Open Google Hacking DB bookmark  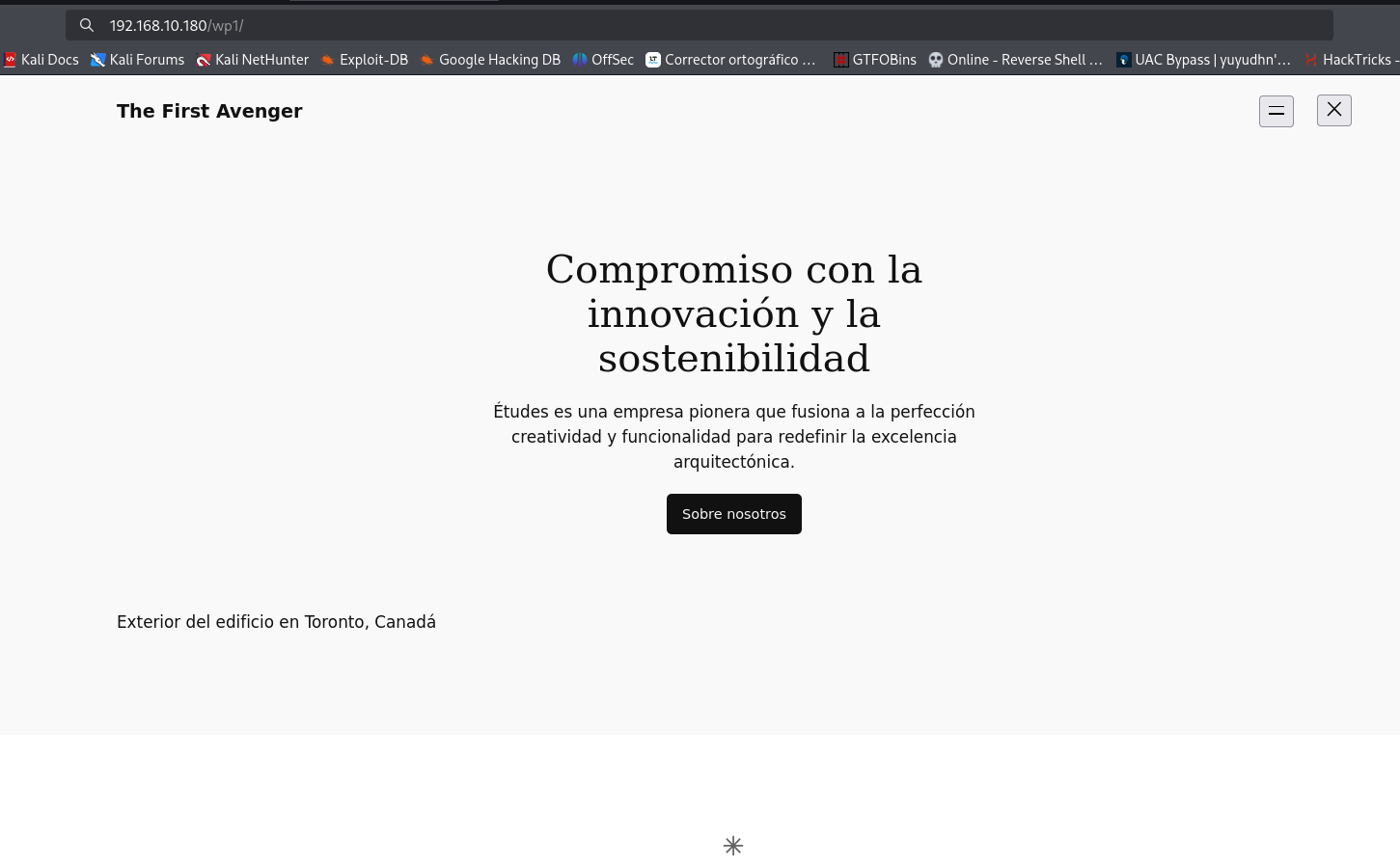pyautogui.click(x=490, y=60)
